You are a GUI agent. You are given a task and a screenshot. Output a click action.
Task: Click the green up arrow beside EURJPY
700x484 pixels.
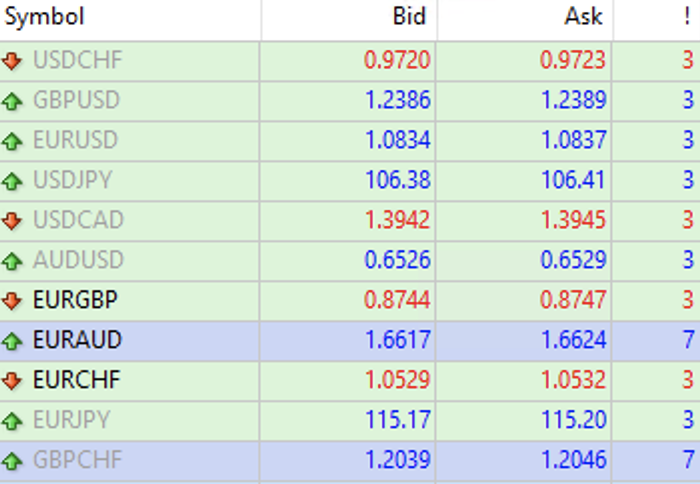tap(12, 421)
